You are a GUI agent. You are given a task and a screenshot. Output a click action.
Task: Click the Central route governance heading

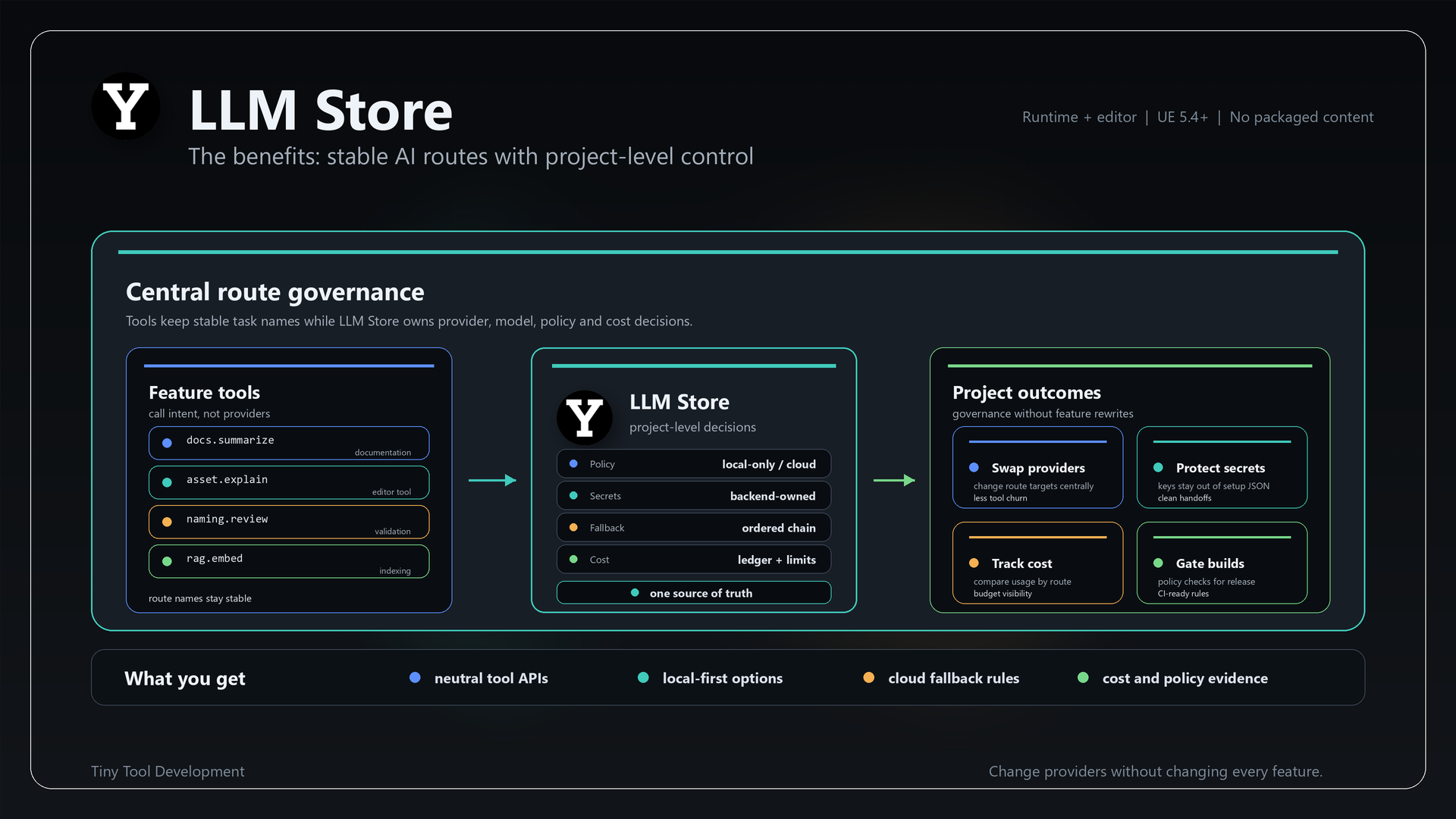point(275,292)
